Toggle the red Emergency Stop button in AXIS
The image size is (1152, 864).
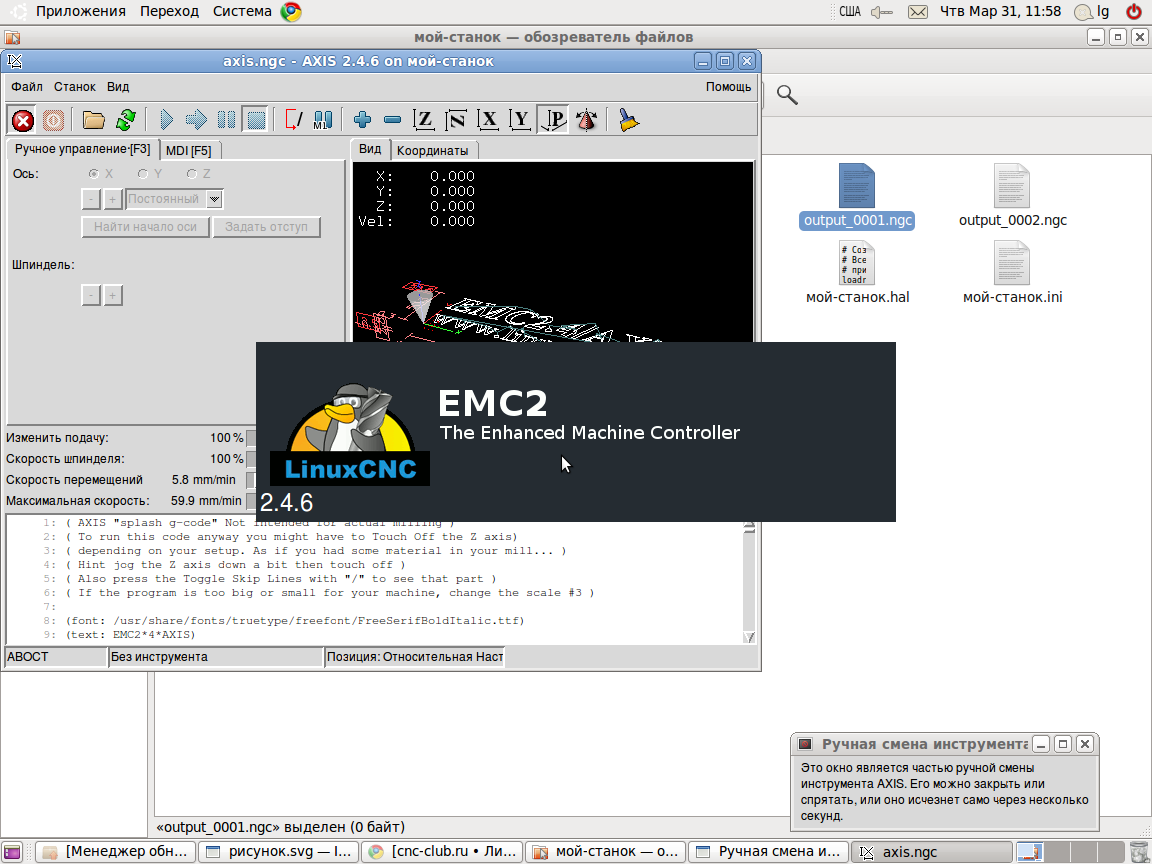(23, 120)
